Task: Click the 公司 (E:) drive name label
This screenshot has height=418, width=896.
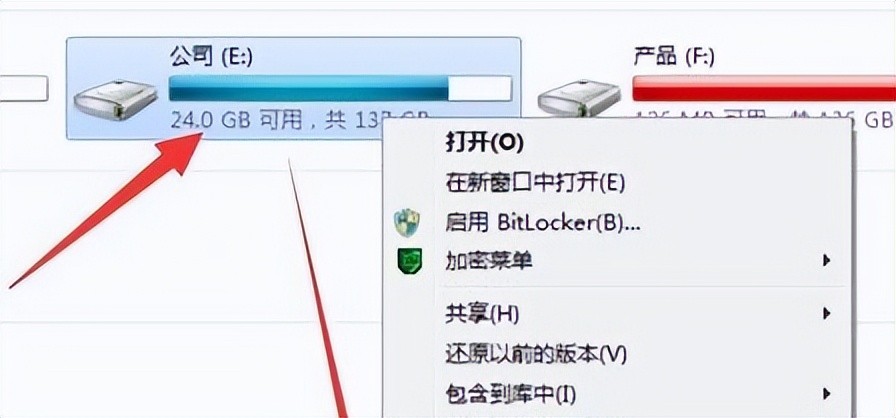Action: [211, 57]
